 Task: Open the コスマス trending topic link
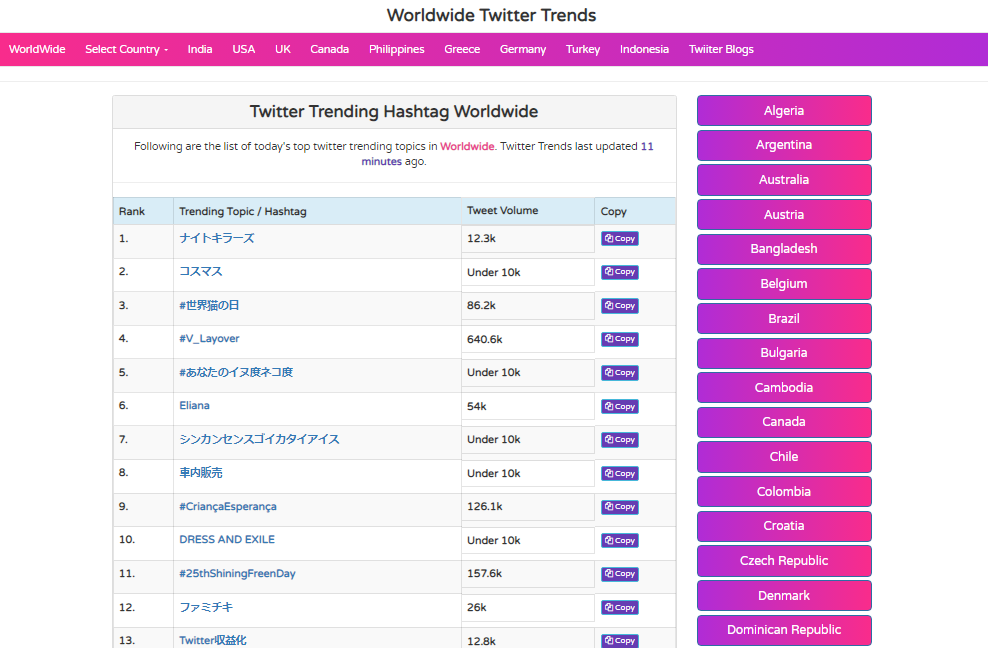click(200, 272)
